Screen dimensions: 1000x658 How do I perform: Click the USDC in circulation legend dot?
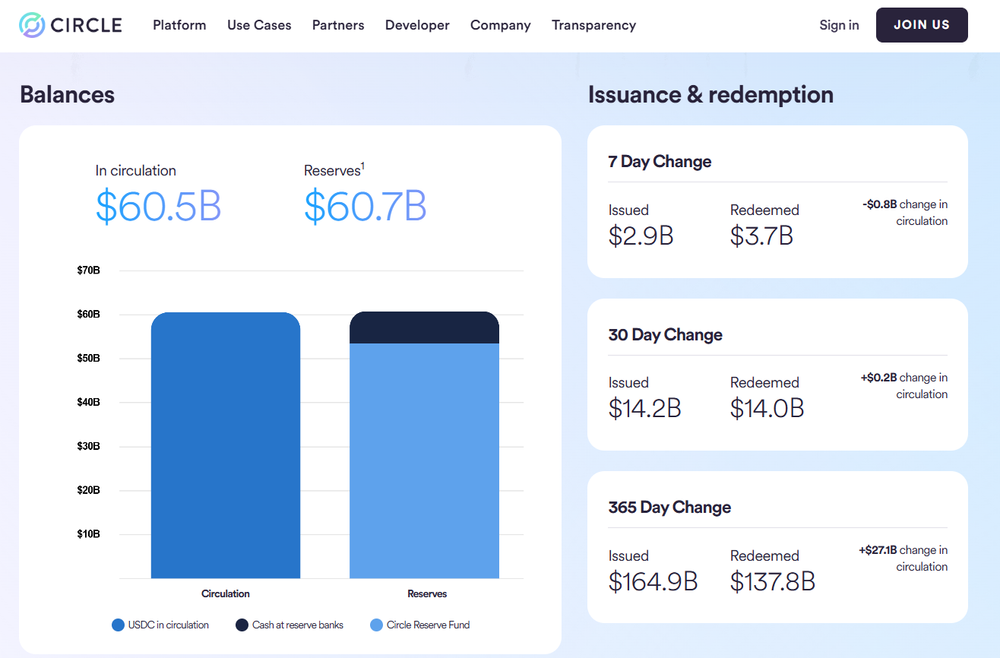118,625
